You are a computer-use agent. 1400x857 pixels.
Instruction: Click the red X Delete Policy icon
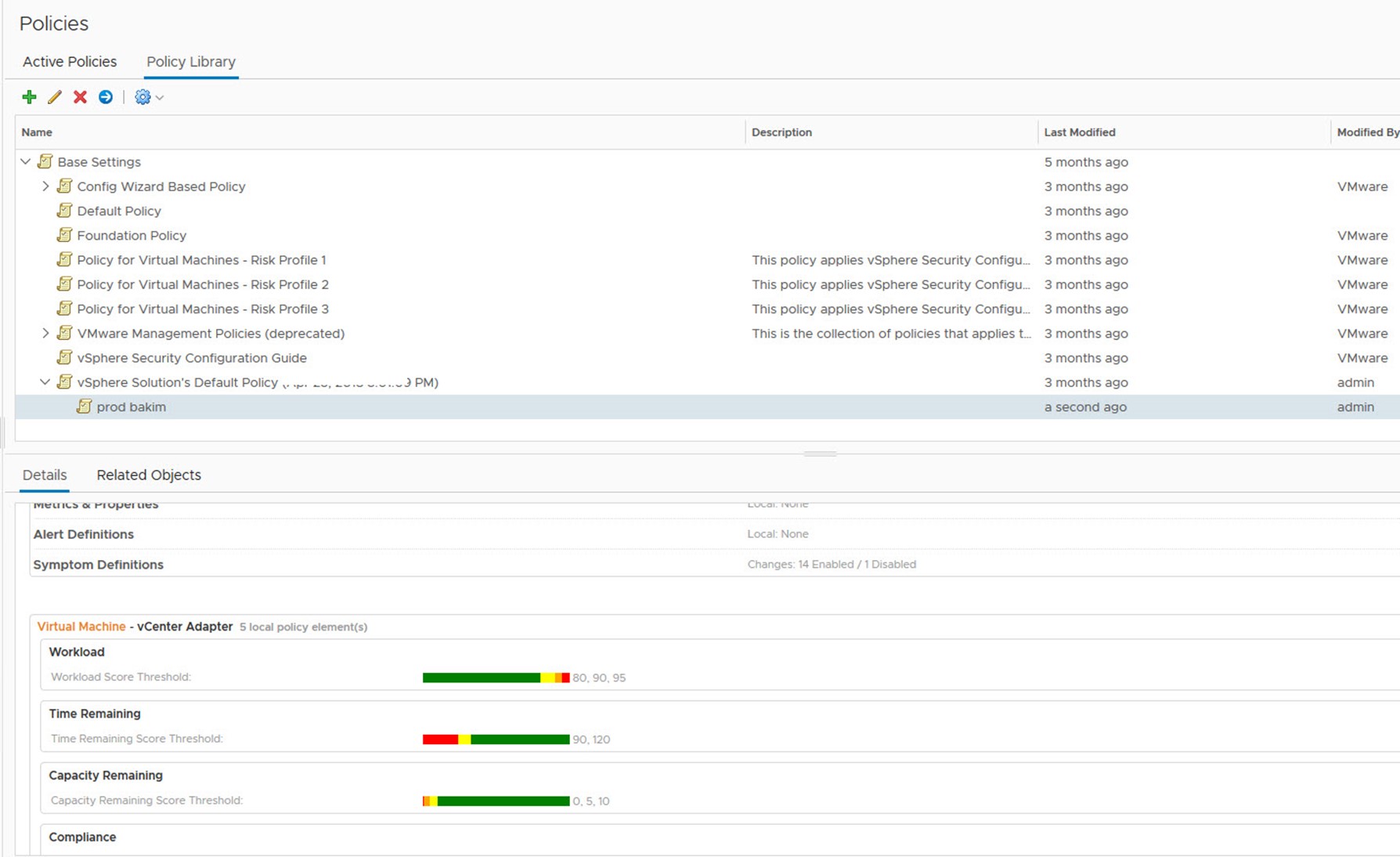80,97
